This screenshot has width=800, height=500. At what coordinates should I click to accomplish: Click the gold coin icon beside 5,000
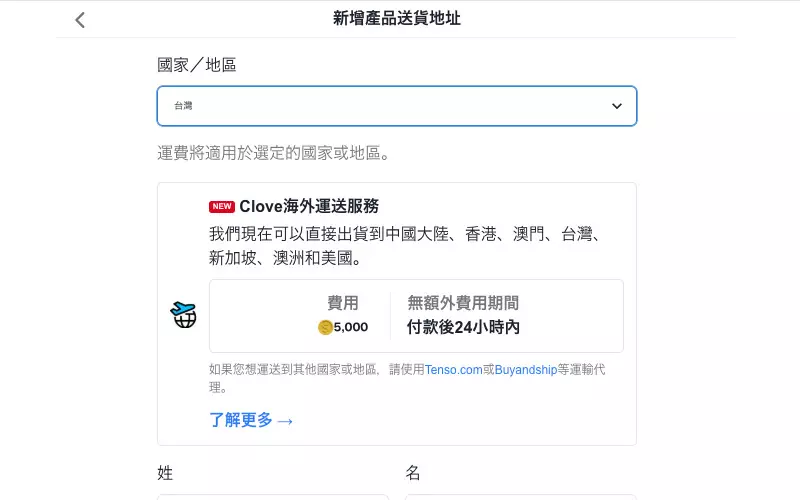(x=325, y=327)
